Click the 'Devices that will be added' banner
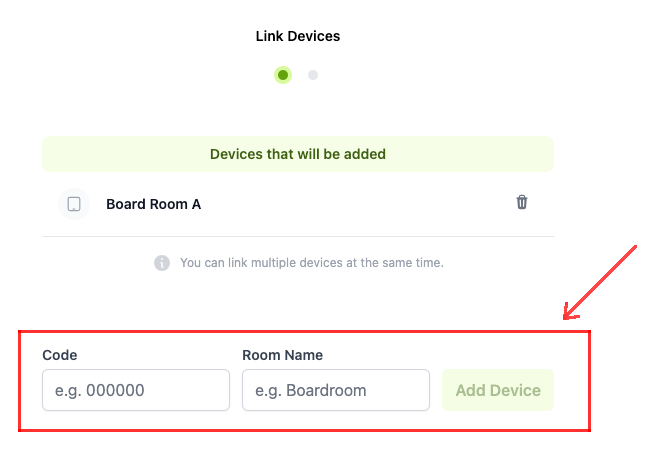Screen dimensions: 663x459 point(297,154)
